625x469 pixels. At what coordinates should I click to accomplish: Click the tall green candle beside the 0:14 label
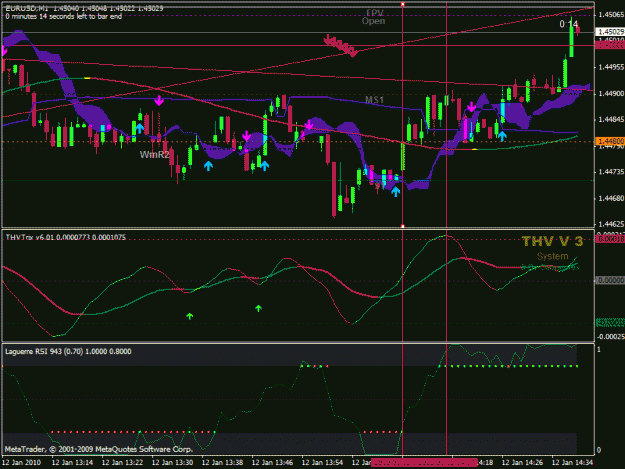[572, 38]
